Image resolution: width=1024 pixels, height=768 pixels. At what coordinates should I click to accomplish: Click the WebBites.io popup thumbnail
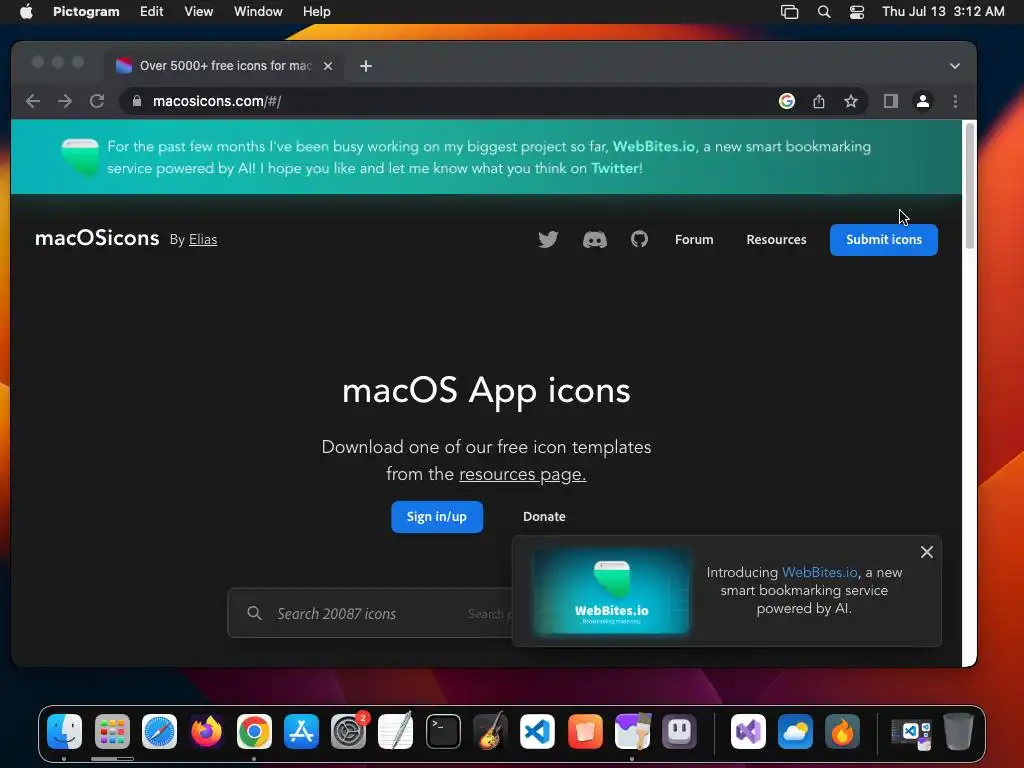pos(611,592)
